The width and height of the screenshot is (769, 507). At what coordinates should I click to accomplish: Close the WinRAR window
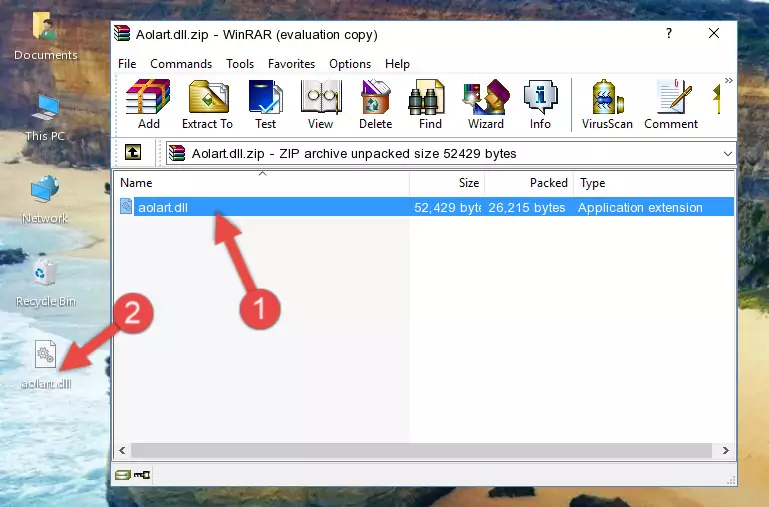point(714,33)
